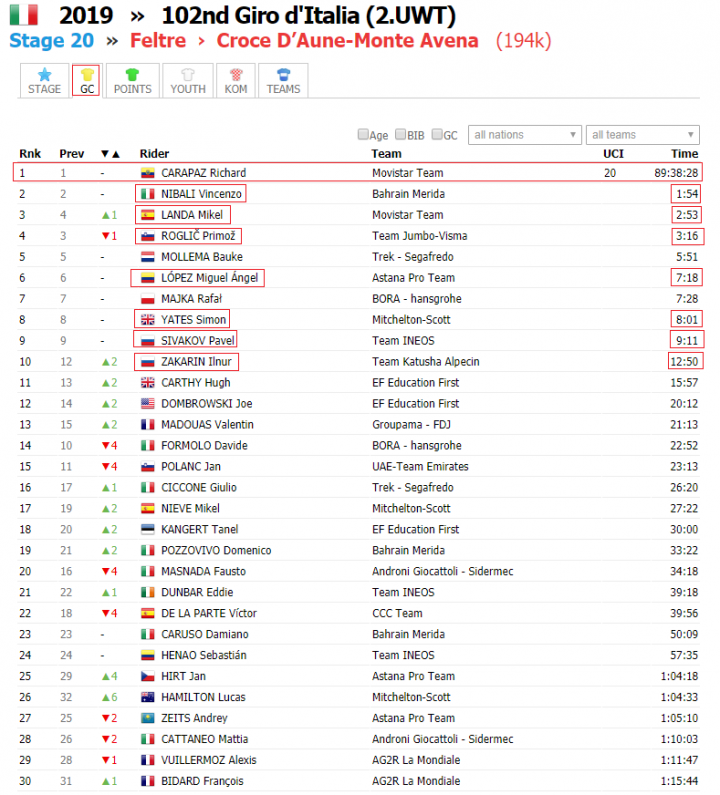Sort table by Rider column header
Image resolution: width=720 pixels, height=795 pixels.
coord(154,154)
